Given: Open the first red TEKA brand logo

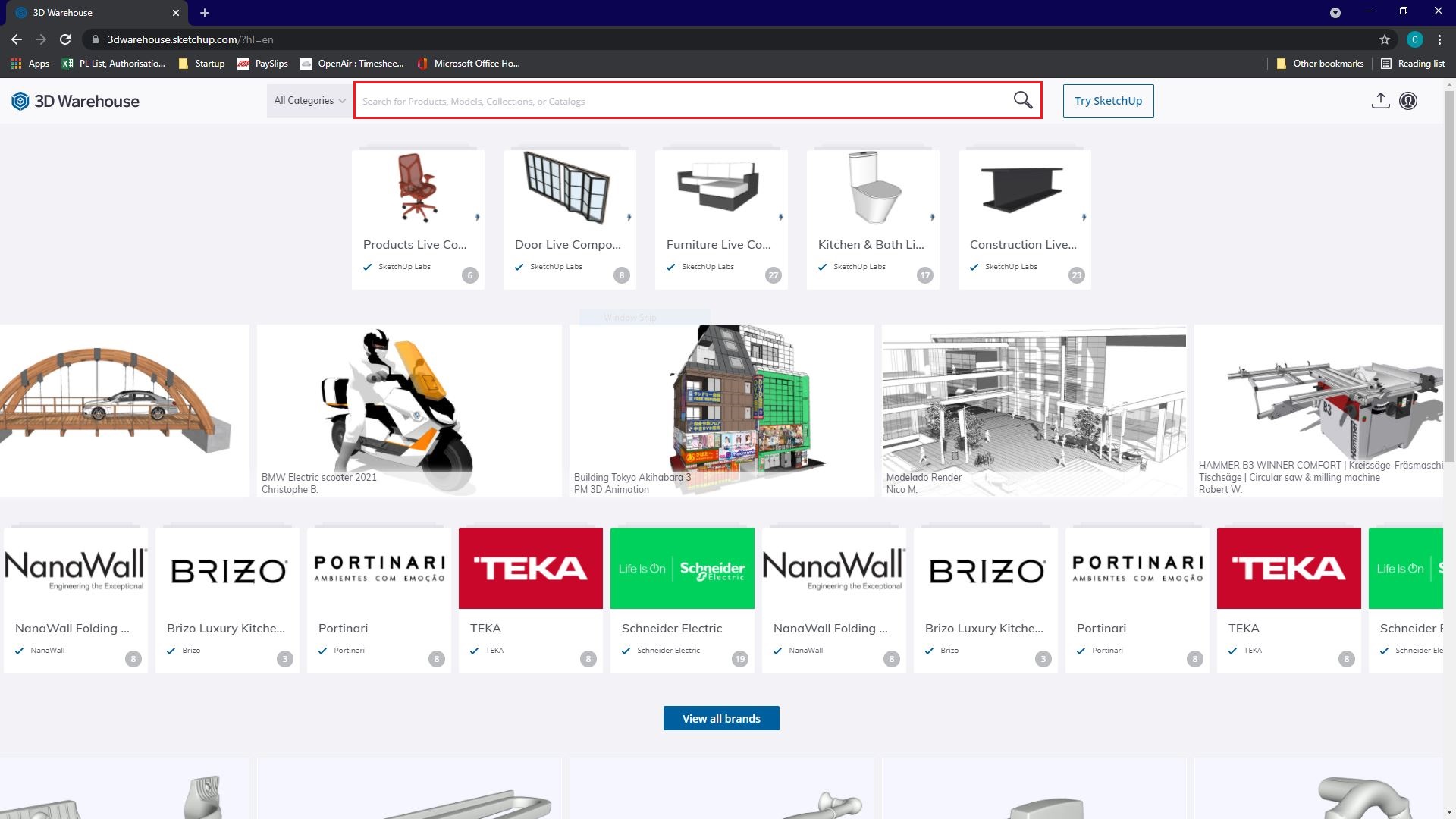Looking at the screenshot, I should coord(531,569).
